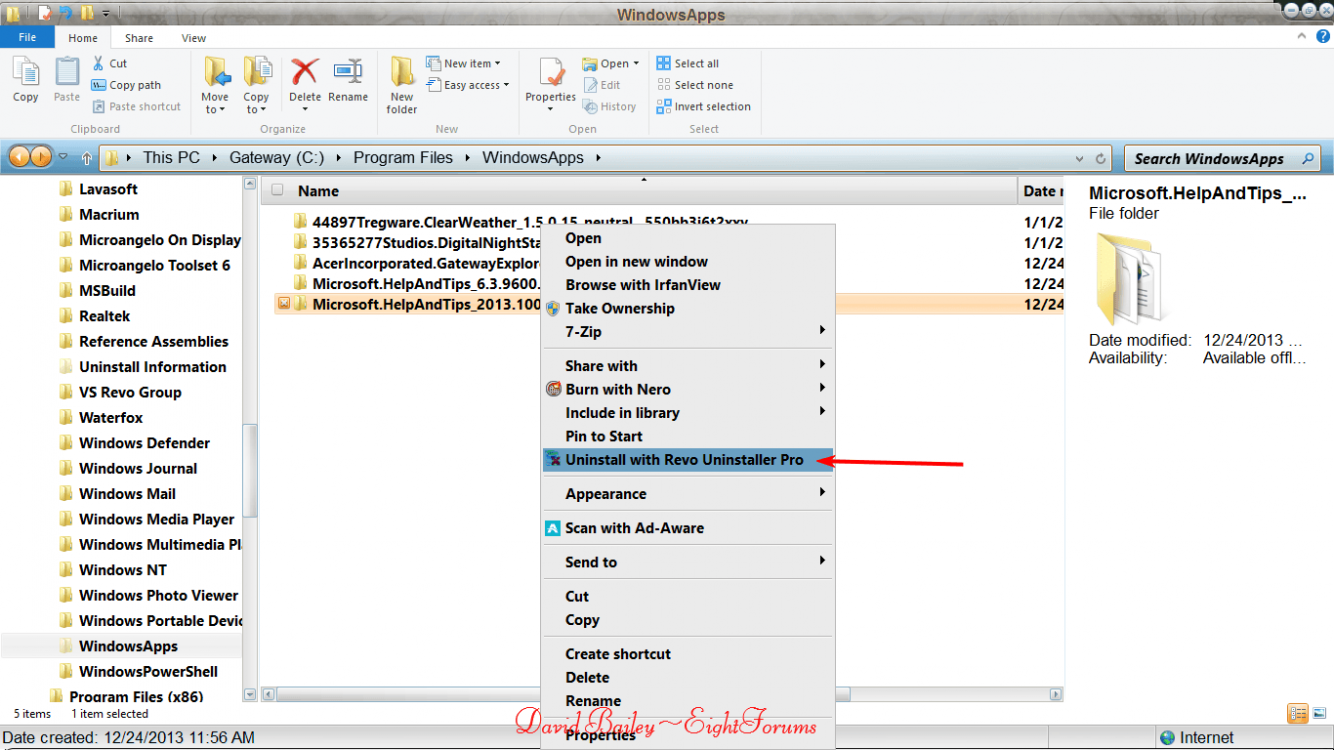1334x750 pixels.
Task: Click the Properties icon in ribbon
Action: tap(551, 74)
